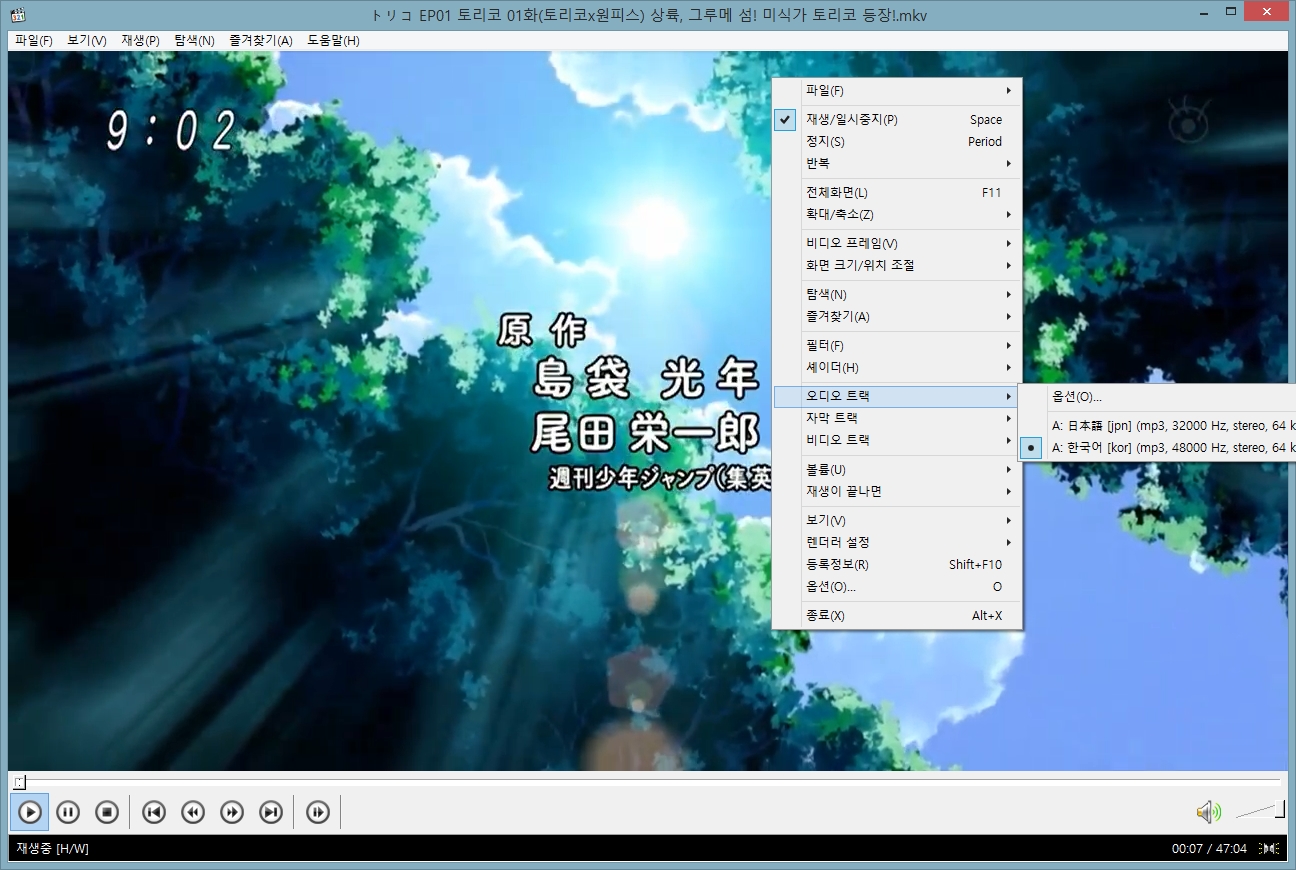Expand 화면 크기/위치 조절 submenu
1296x870 pixels.
pos(897,265)
